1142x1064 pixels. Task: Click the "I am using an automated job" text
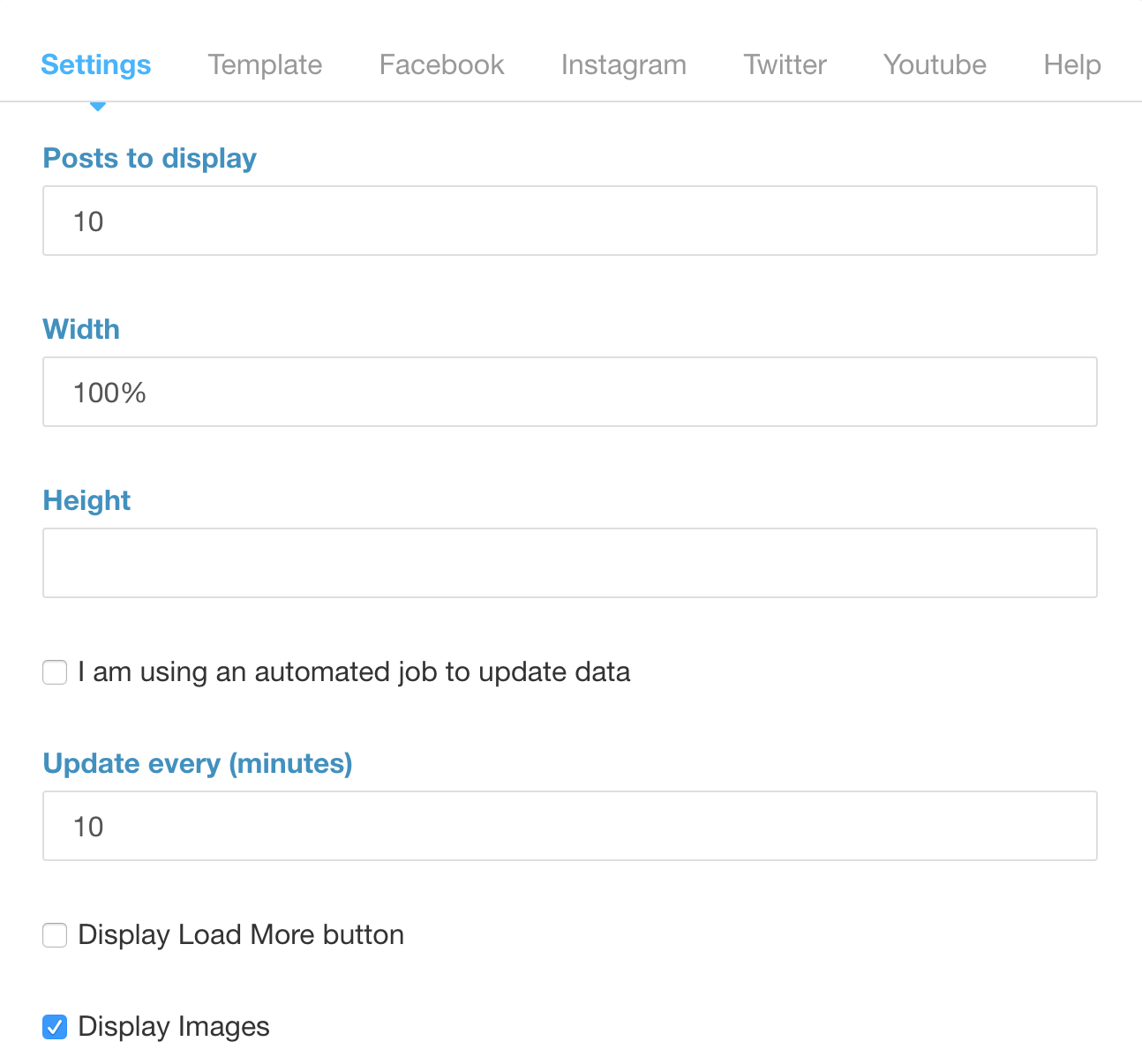point(354,672)
